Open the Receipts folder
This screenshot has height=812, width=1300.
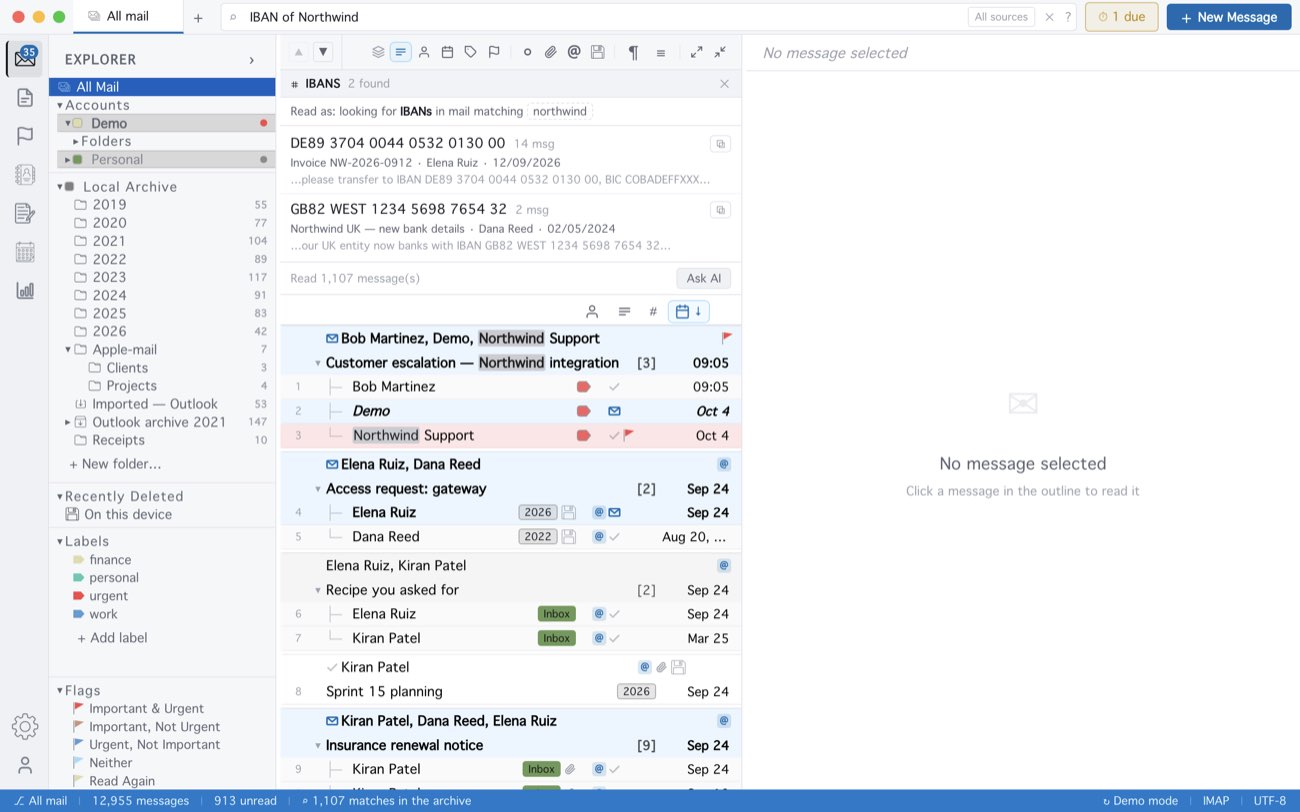pos(162,440)
